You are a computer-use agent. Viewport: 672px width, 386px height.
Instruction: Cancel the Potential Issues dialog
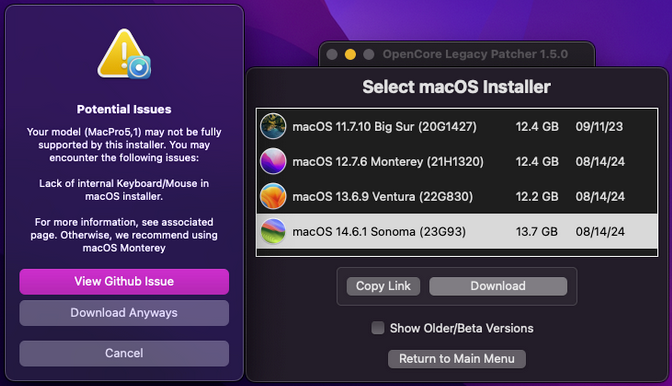(124, 353)
